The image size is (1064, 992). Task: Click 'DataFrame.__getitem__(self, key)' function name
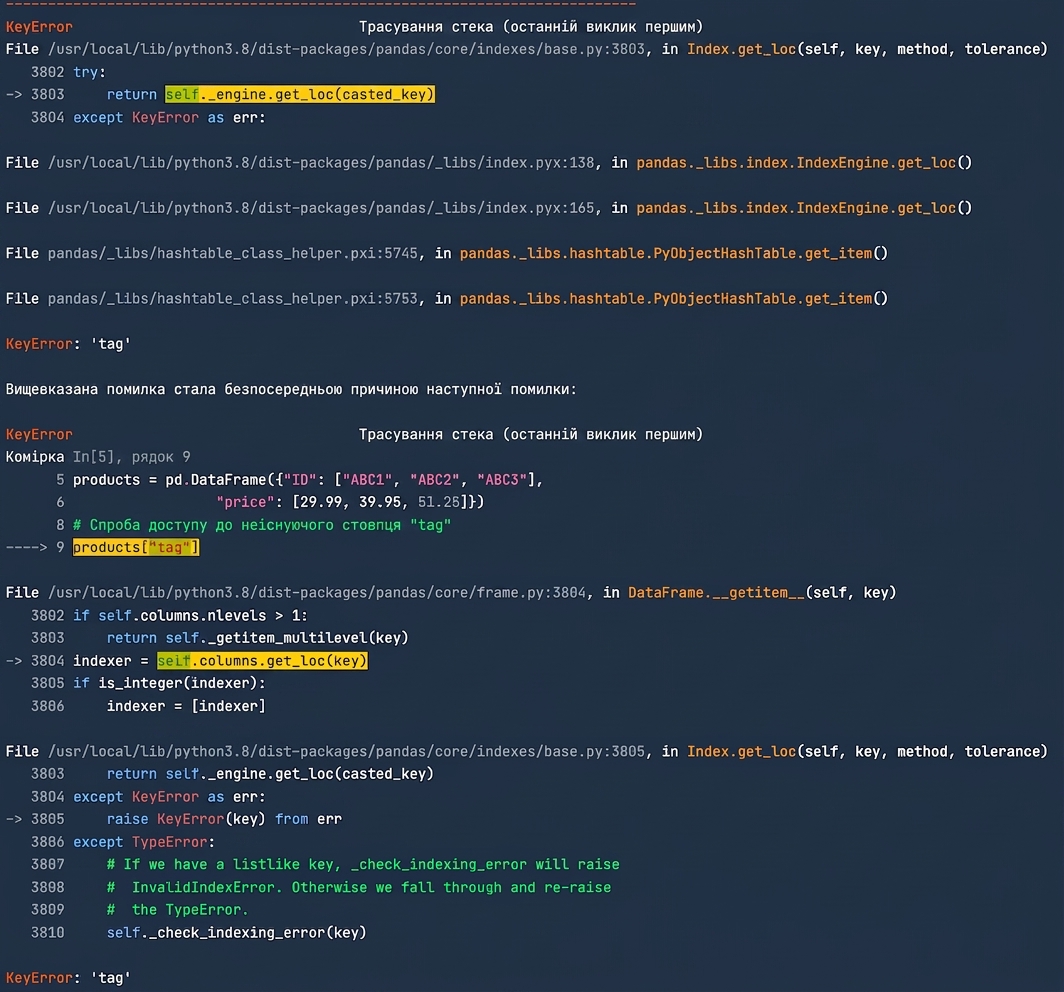click(x=762, y=593)
